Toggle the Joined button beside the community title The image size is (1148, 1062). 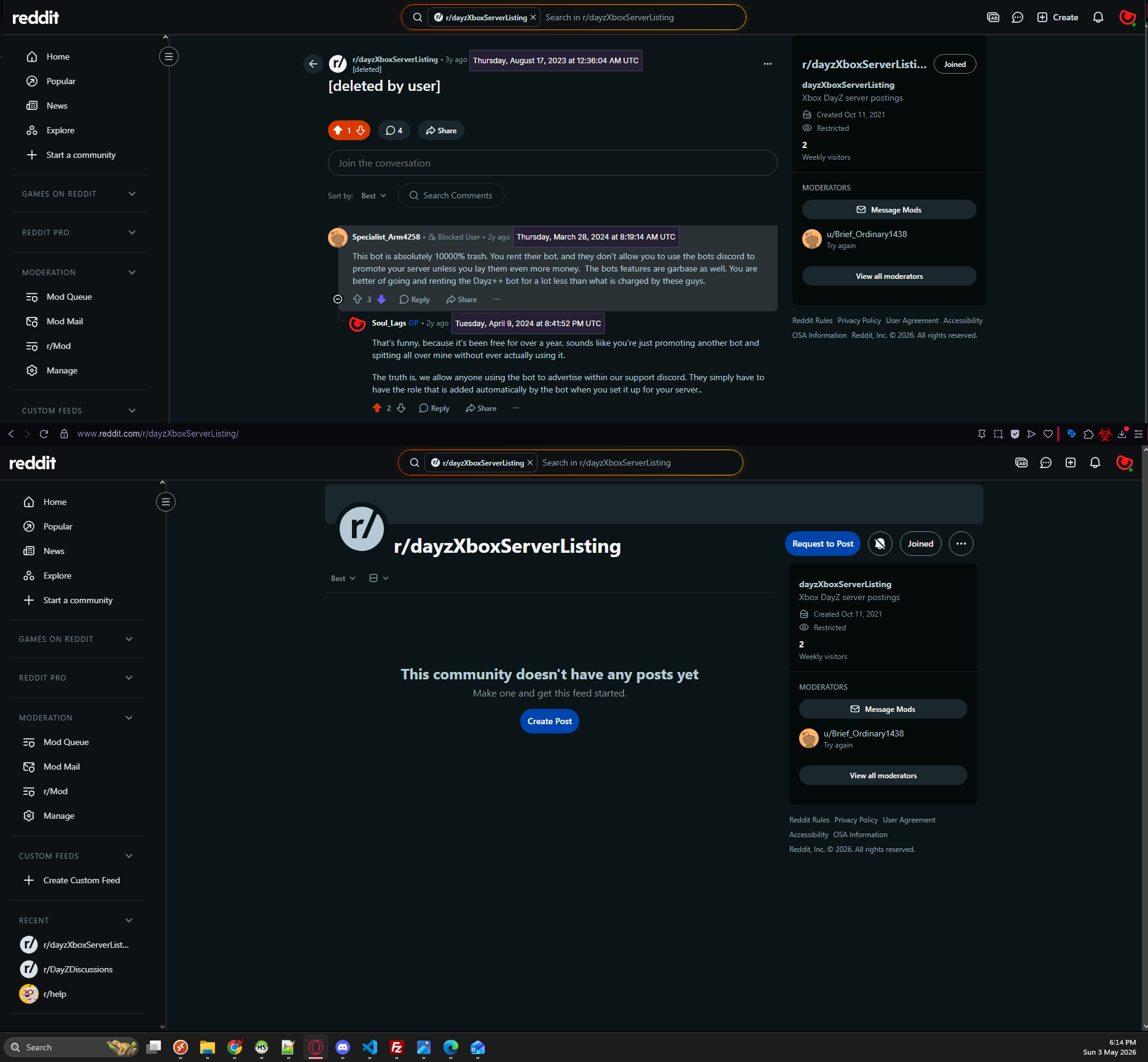point(921,544)
